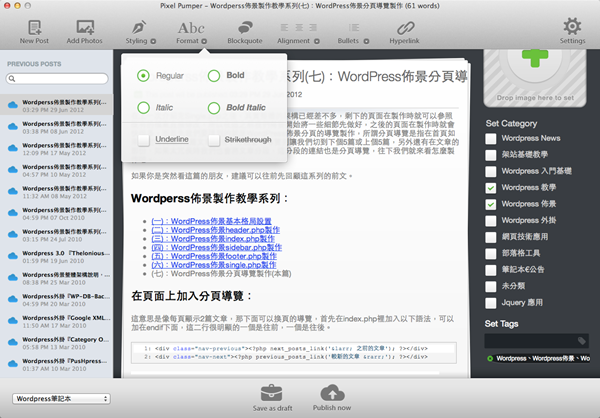Open the Styling pen icon
The height and width of the screenshot is (418, 600).
[139, 28]
